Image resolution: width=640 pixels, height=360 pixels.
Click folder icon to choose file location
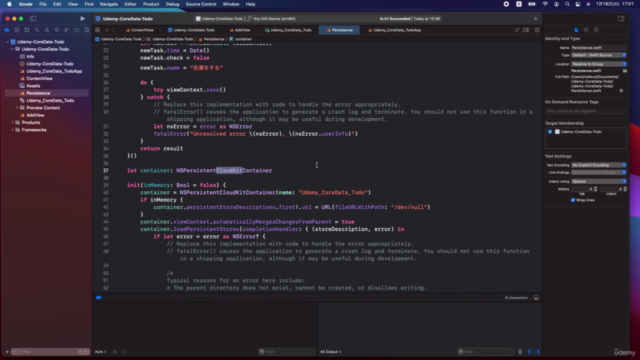pos(624,71)
